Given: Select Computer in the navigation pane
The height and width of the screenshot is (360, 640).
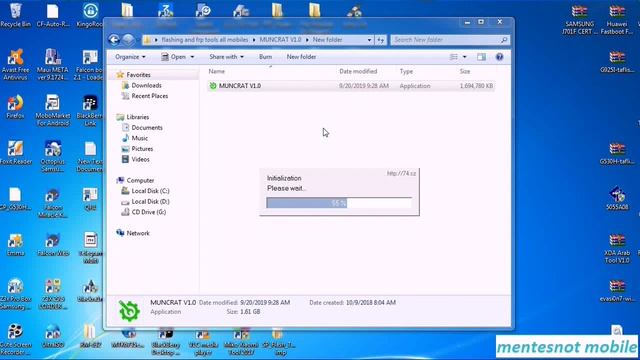Looking at the screenshot, I should pos(140,180).
